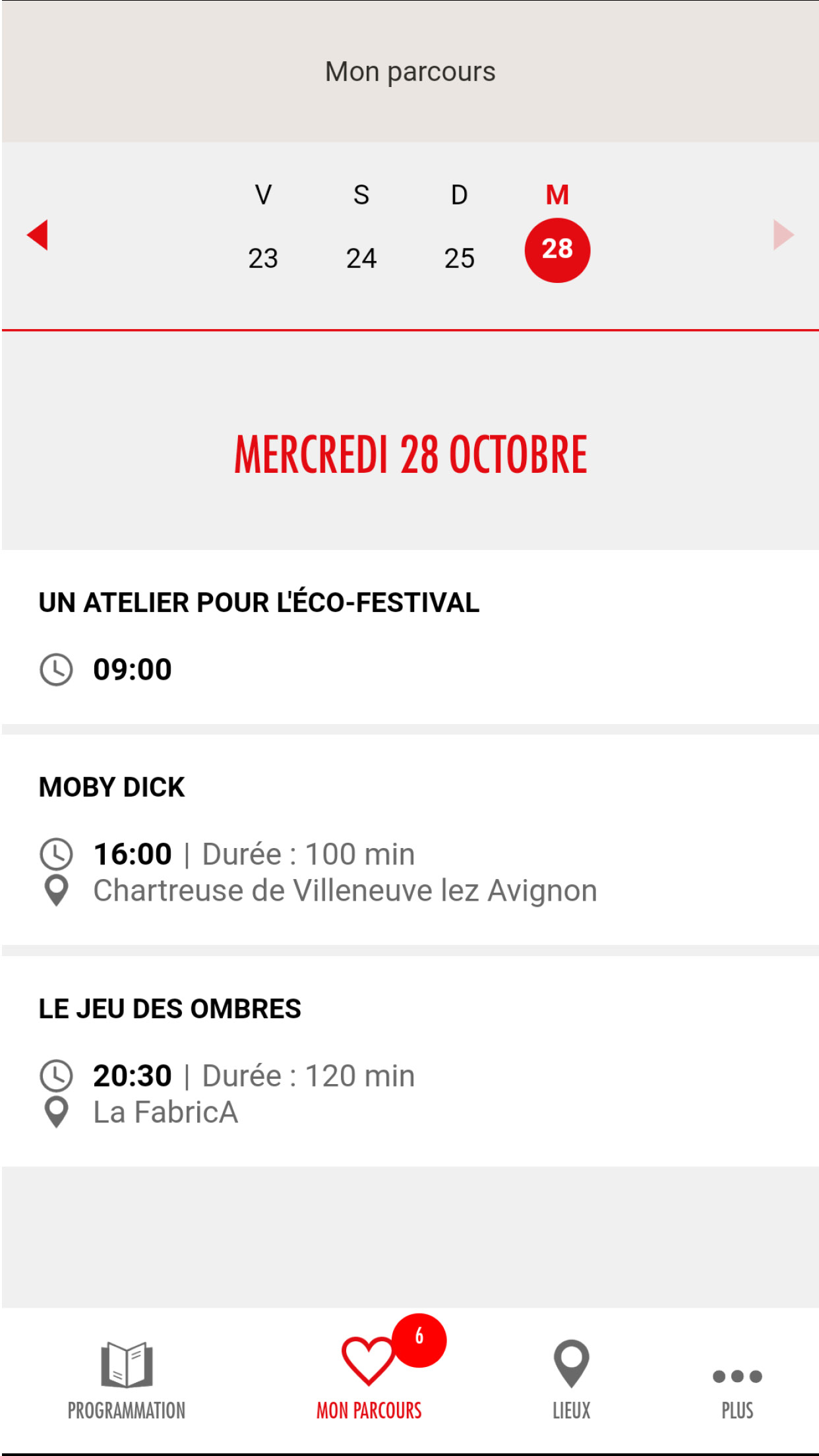819x1456 pixels.
Task: Open the Lieux map pin icon
Action: click(x=571, y=1364)
